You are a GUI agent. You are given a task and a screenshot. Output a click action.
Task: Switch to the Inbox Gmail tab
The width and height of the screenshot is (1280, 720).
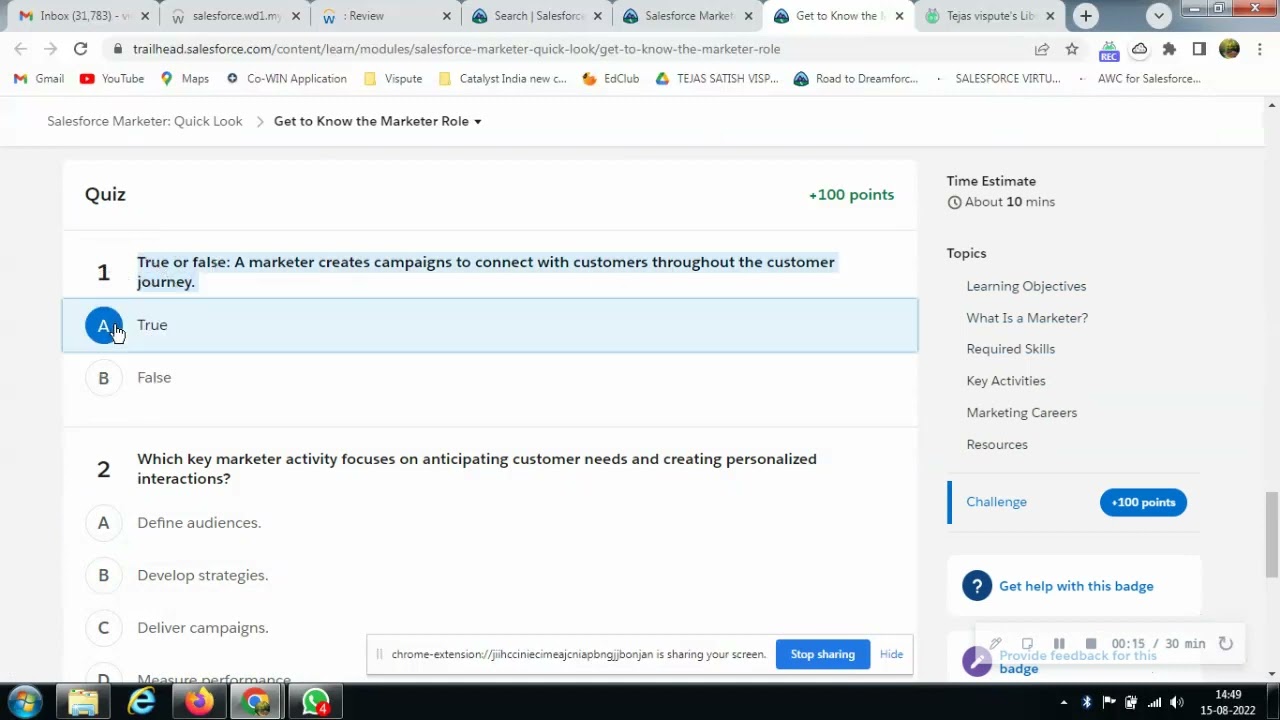click(x=86, y=16)
